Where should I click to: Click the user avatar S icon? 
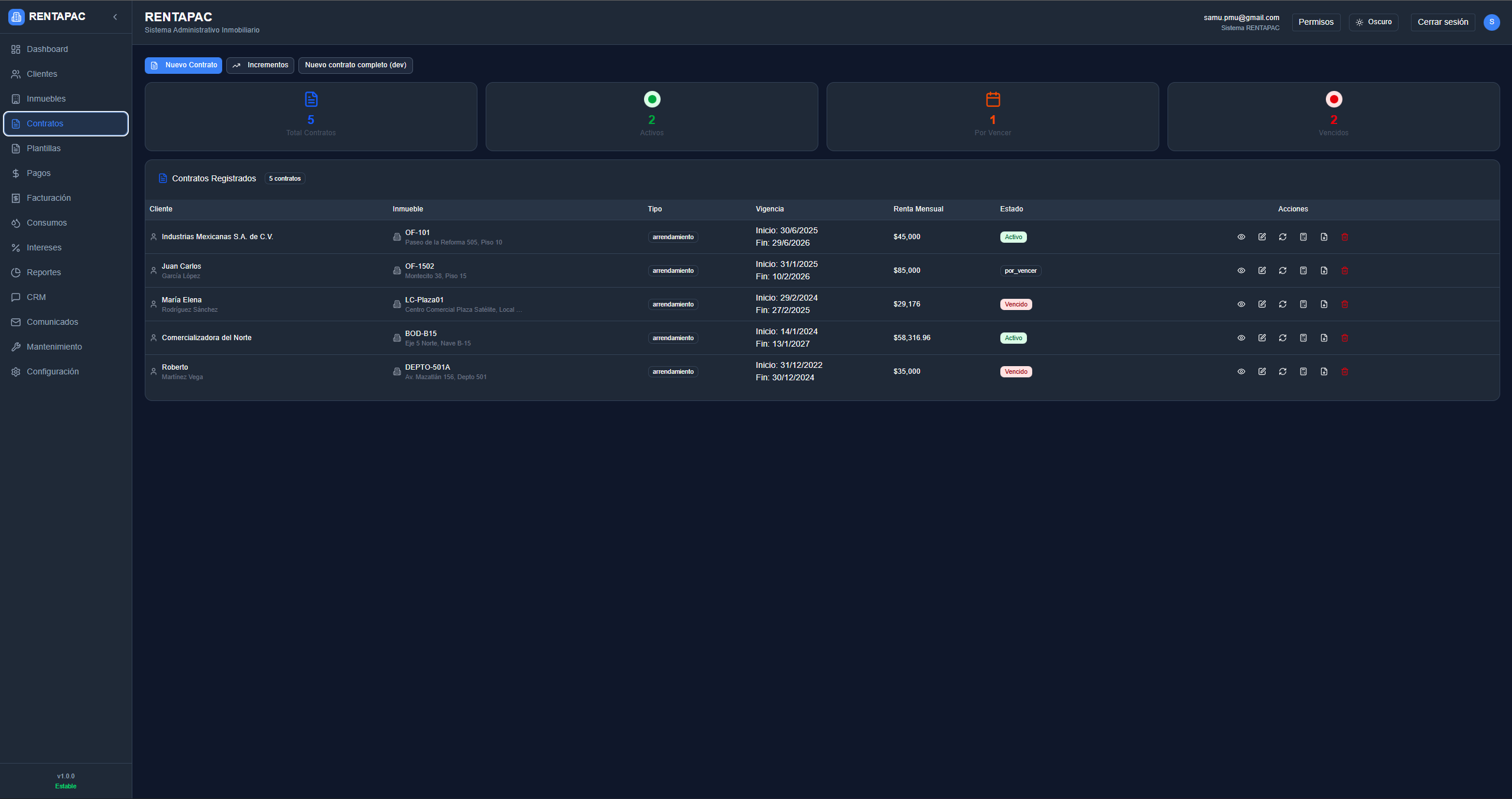(x=1491, y=22)
